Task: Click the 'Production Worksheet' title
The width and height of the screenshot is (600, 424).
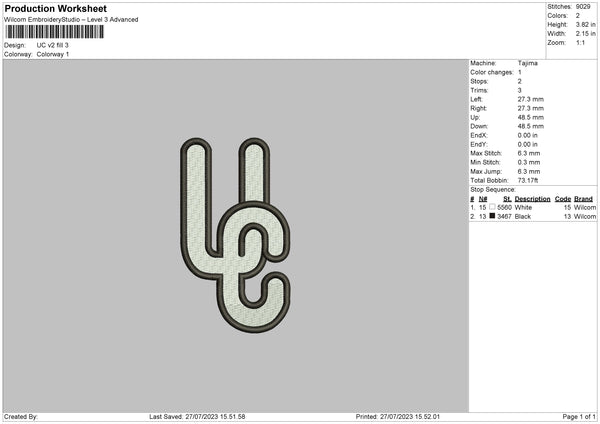Action: [x=55, y=8]
